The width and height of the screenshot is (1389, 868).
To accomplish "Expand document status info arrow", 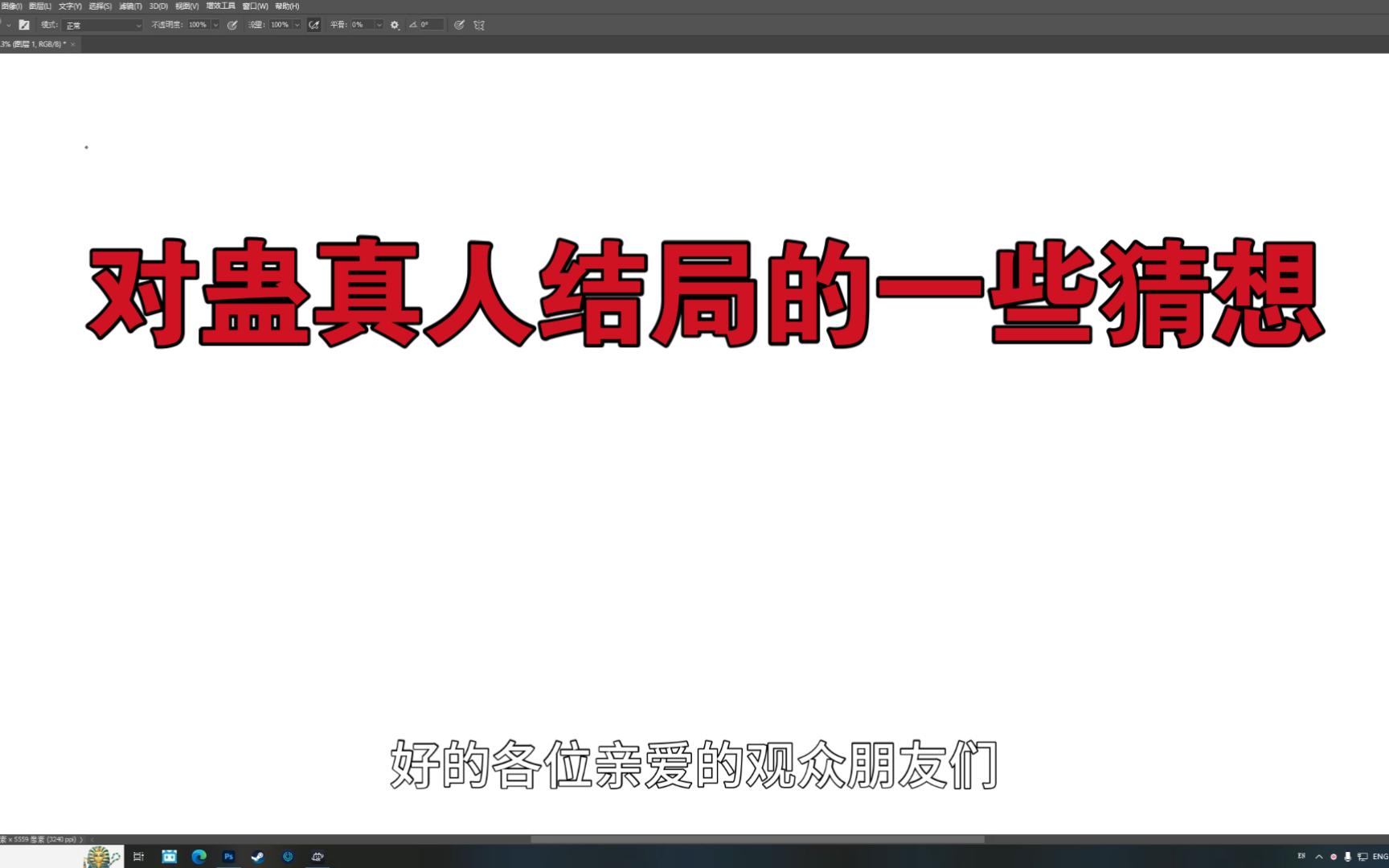I will pos(82,839).
